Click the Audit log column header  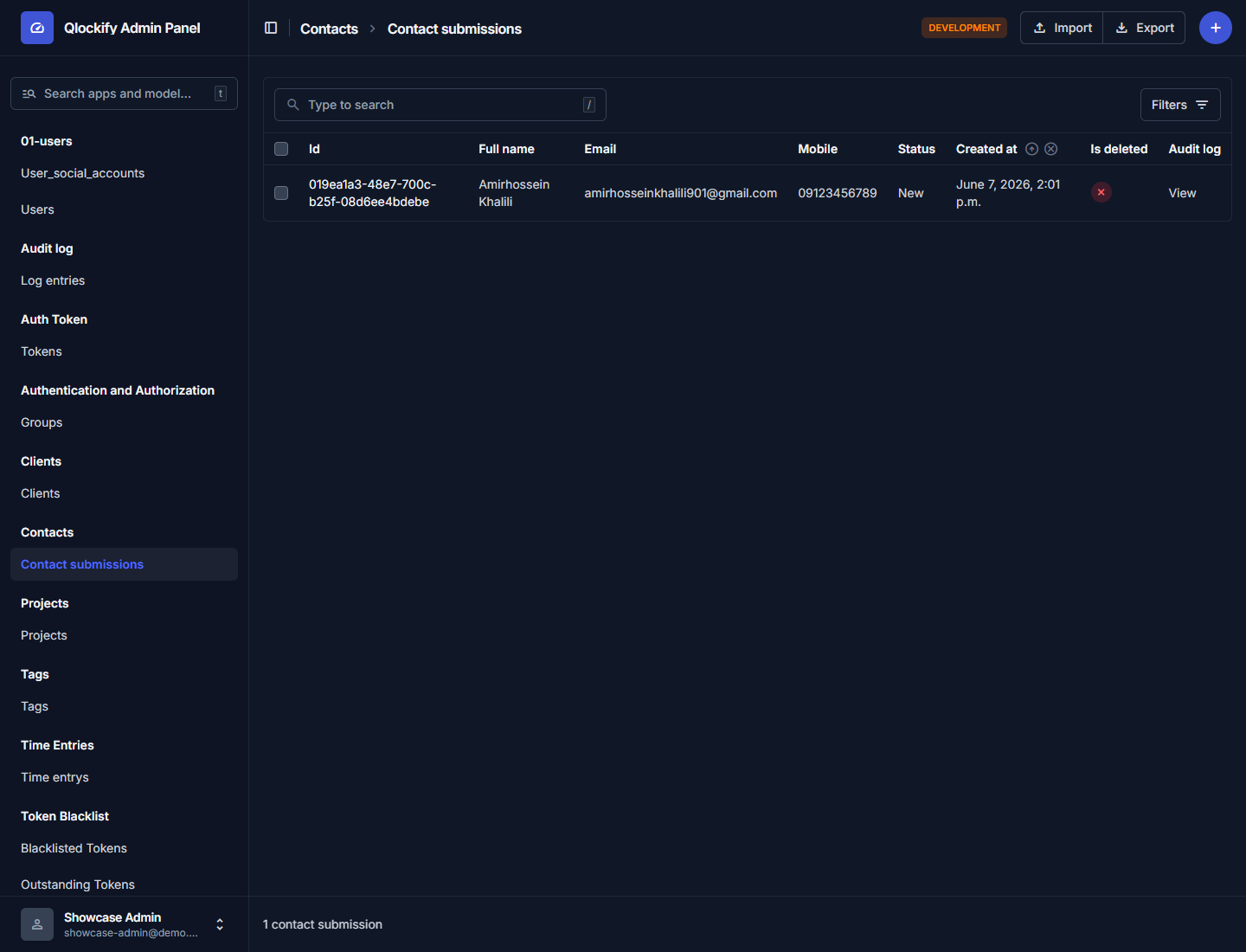pyautogui.click(x=1194, y=149)
